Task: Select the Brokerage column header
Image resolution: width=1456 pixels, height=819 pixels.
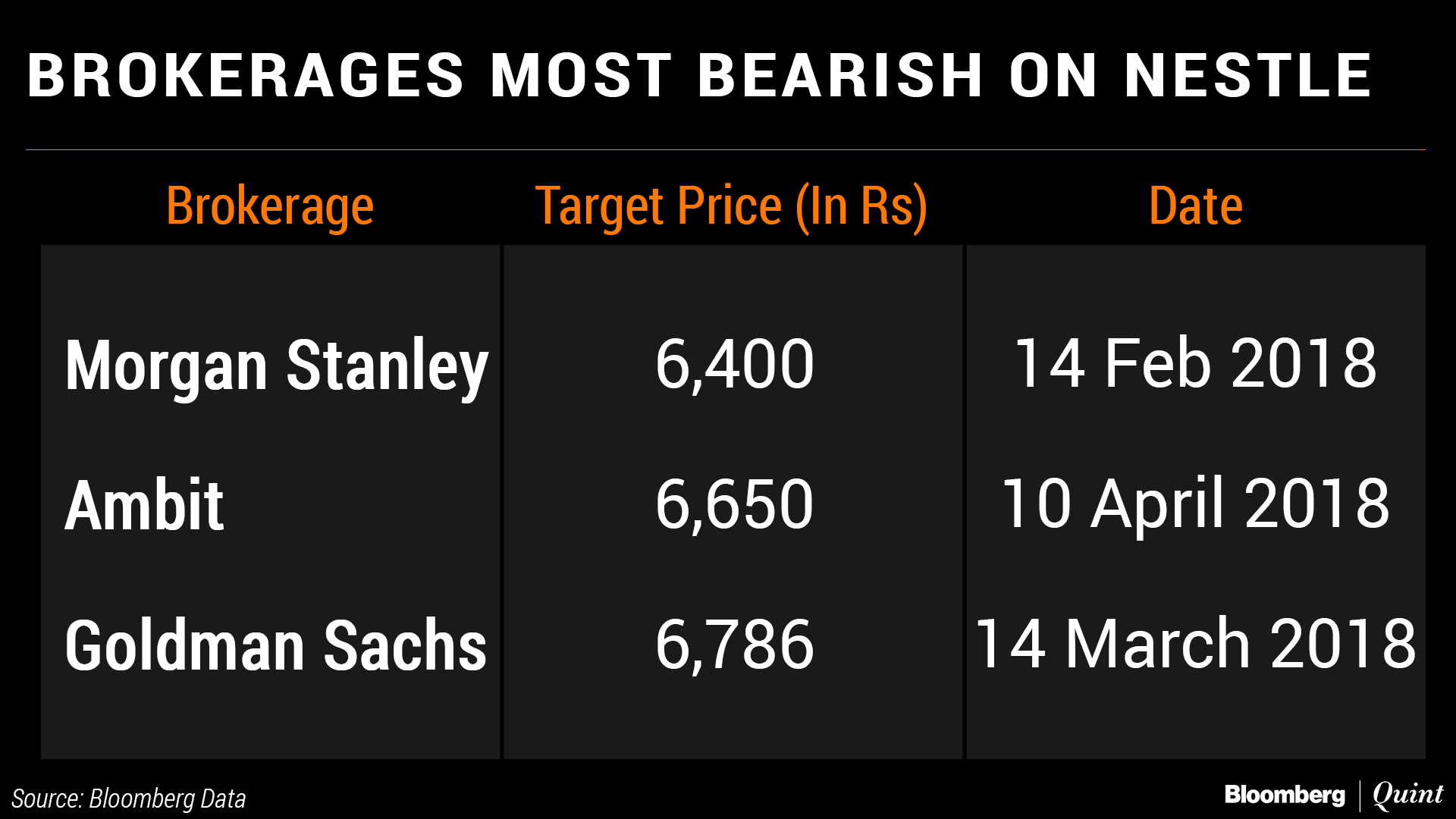Action: coord(270,206)
